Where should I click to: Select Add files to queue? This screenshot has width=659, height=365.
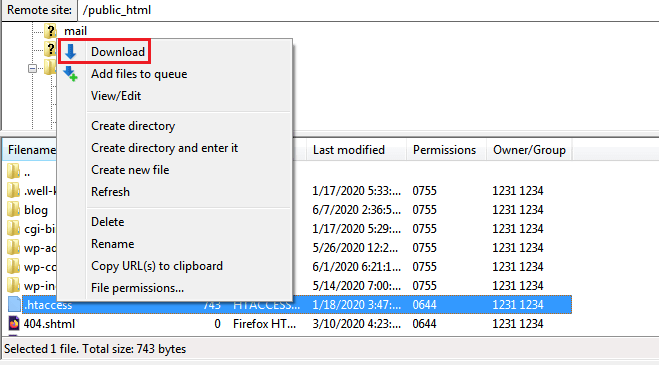point(139,74)
